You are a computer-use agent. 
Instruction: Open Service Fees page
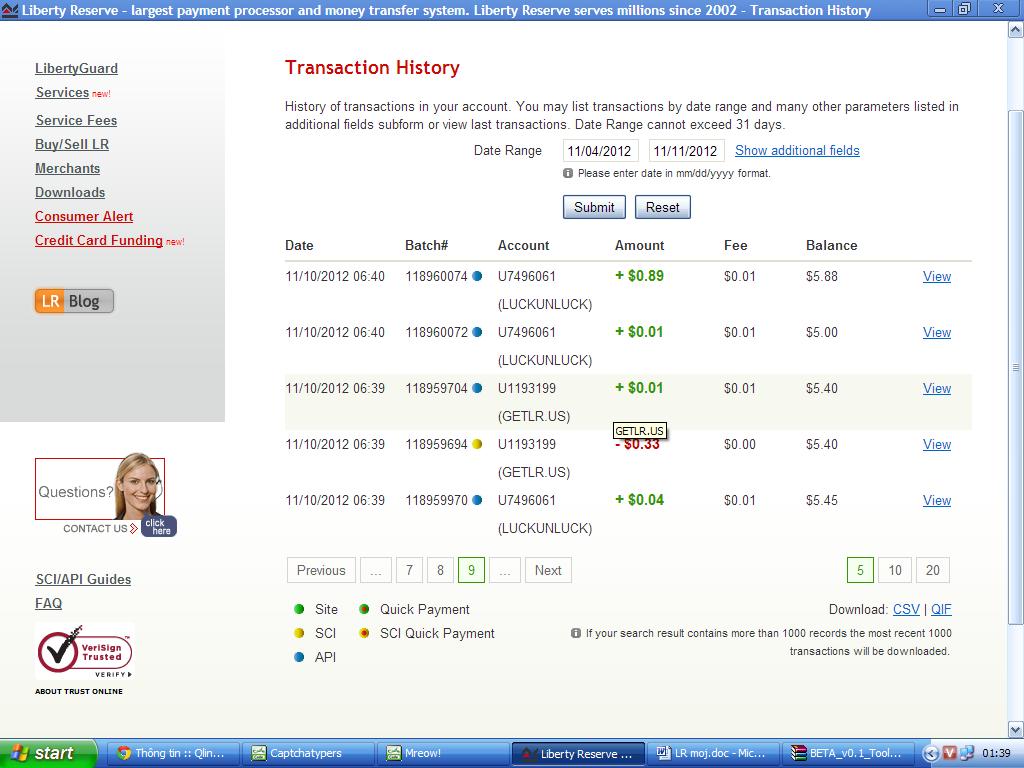(76, 120)
